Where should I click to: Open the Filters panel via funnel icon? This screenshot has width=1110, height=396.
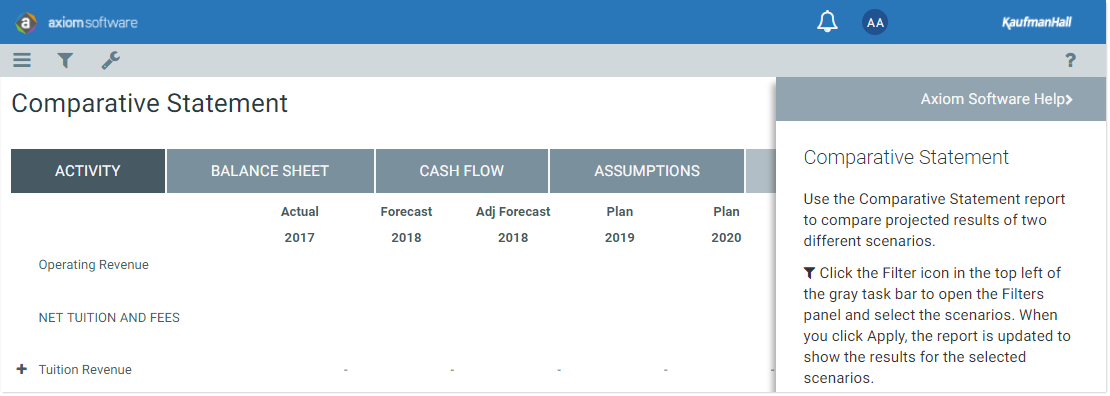pyautogui.click(x=65, y=61)
